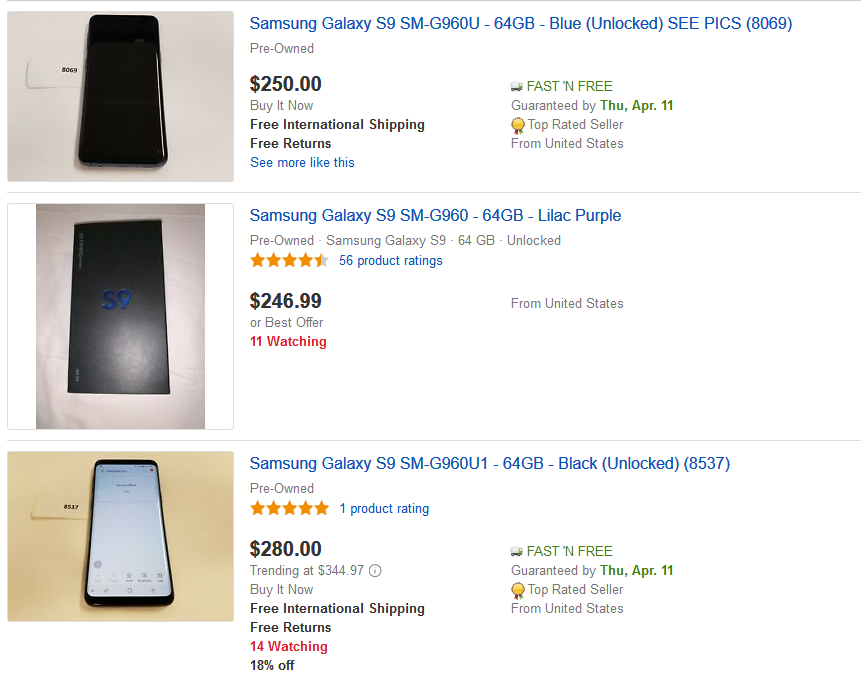This screenshot has width=861, height=677.
Task: Click Top Rated Seller badge on Black listing
Action: pyautogui.click(x=518, y=590)
